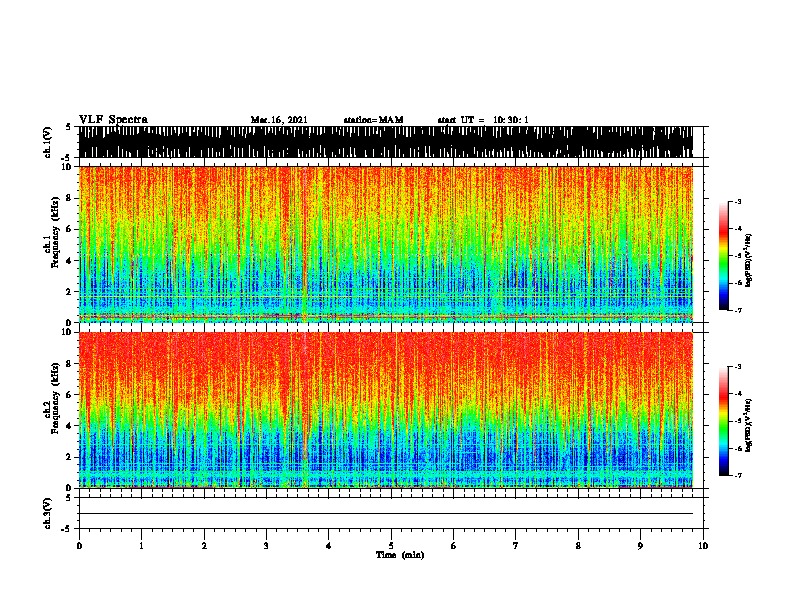Screen dimensions: 792x612
Task: Click the ch.2 spectrogram color scale bar
Action: (x=723, y=421)
